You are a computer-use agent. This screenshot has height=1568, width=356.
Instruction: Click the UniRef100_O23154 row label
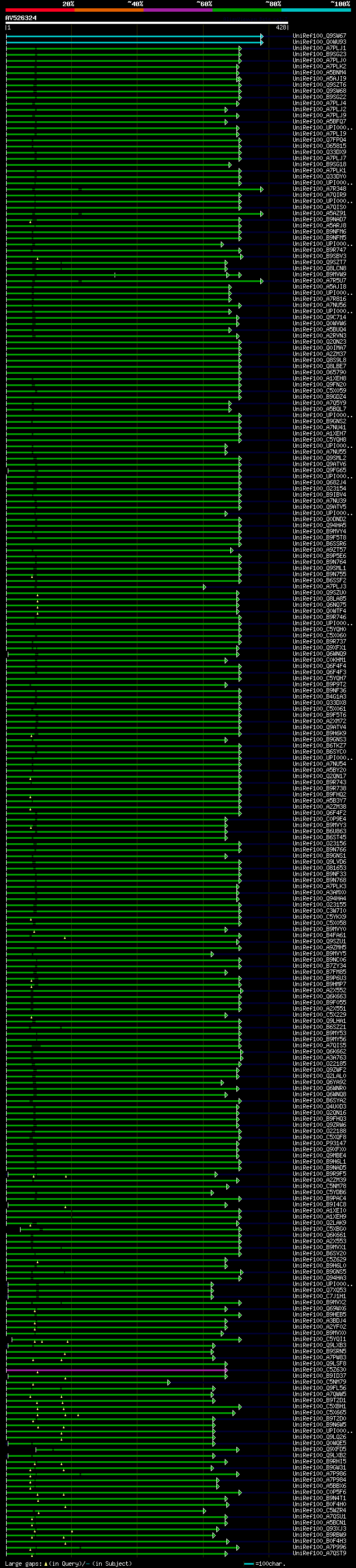[x=319, y=489]
